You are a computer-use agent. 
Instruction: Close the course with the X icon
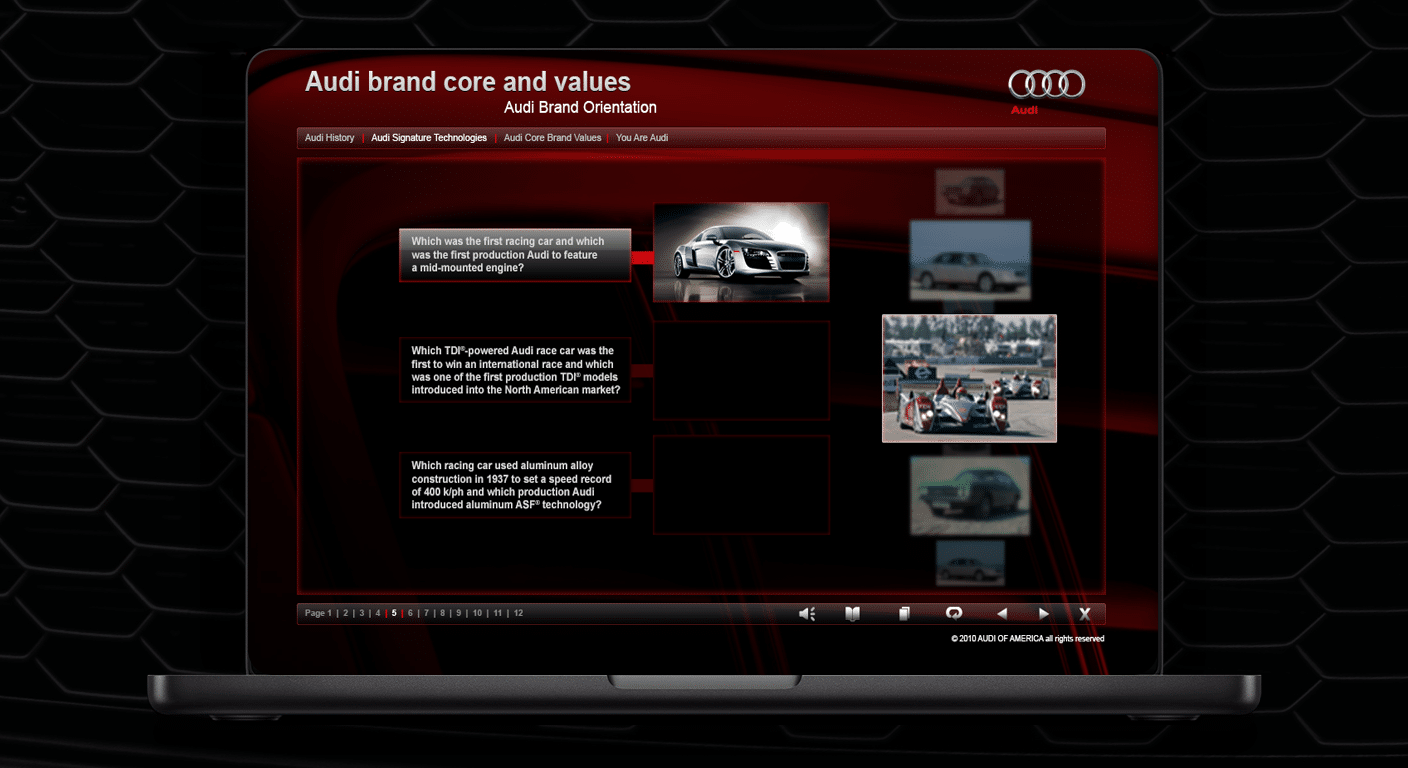1085,614
